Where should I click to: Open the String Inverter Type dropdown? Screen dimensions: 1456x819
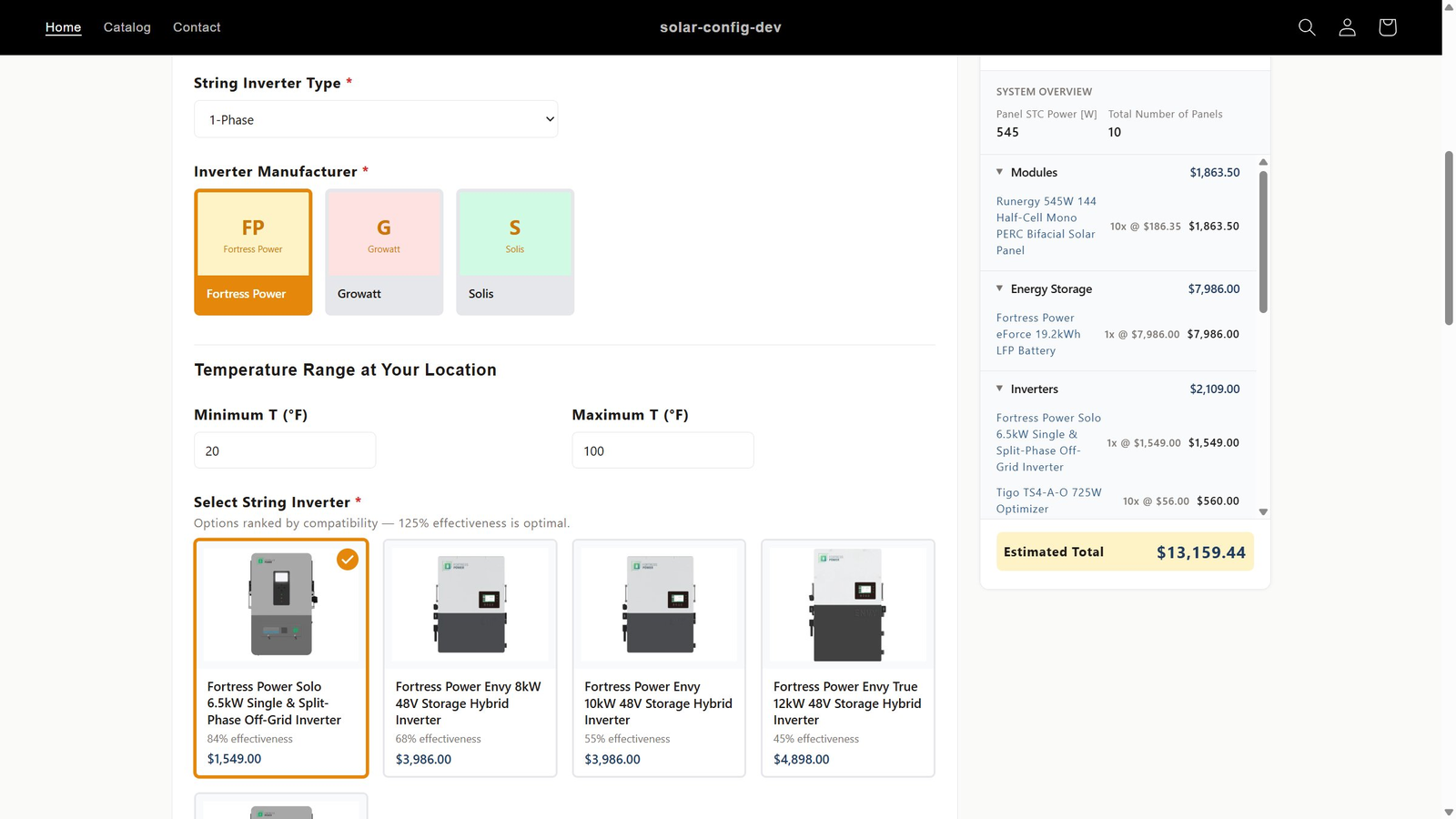point(376,119)
